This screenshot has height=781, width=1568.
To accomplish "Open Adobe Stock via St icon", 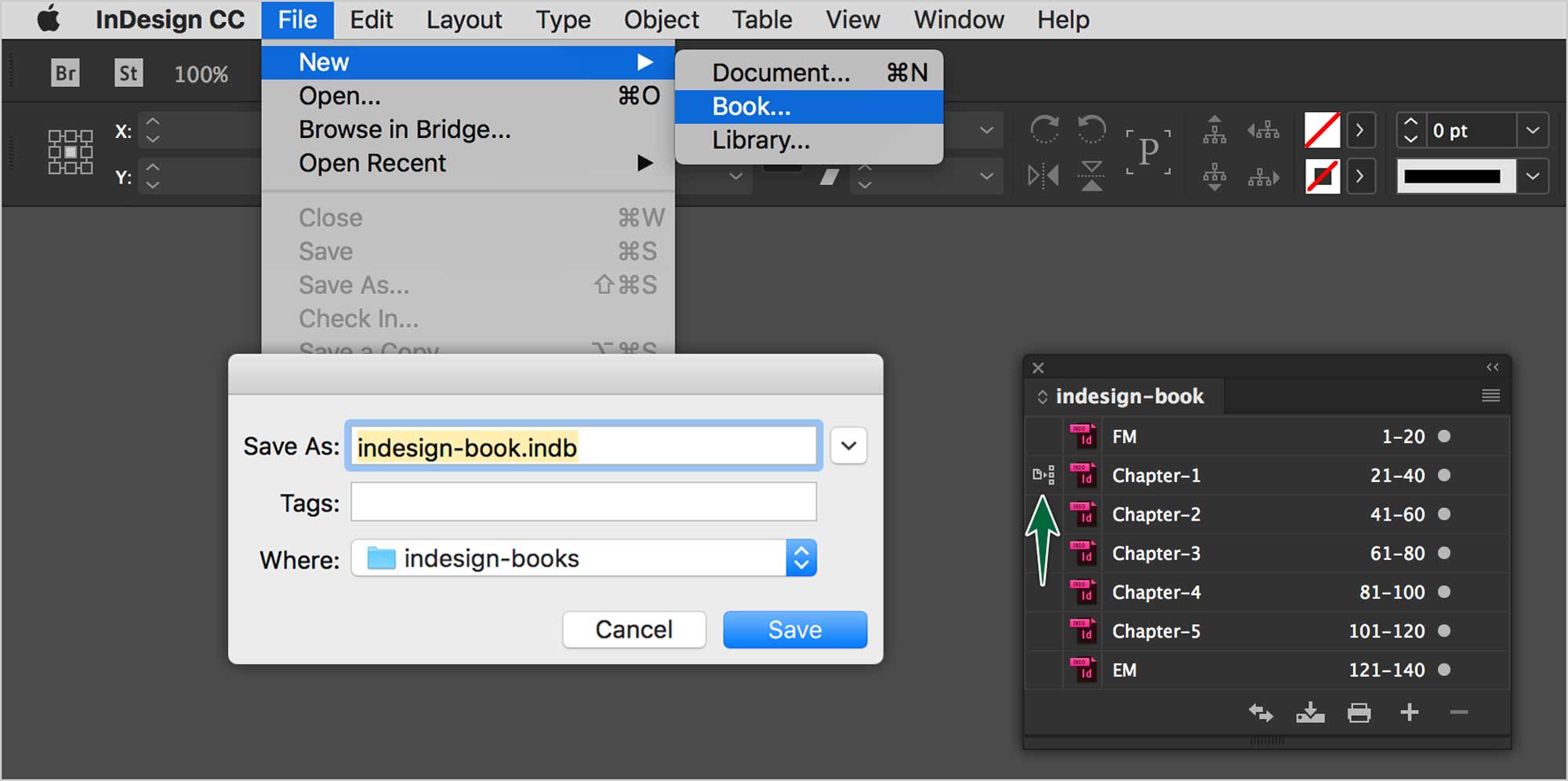I will tap(129, 74).
